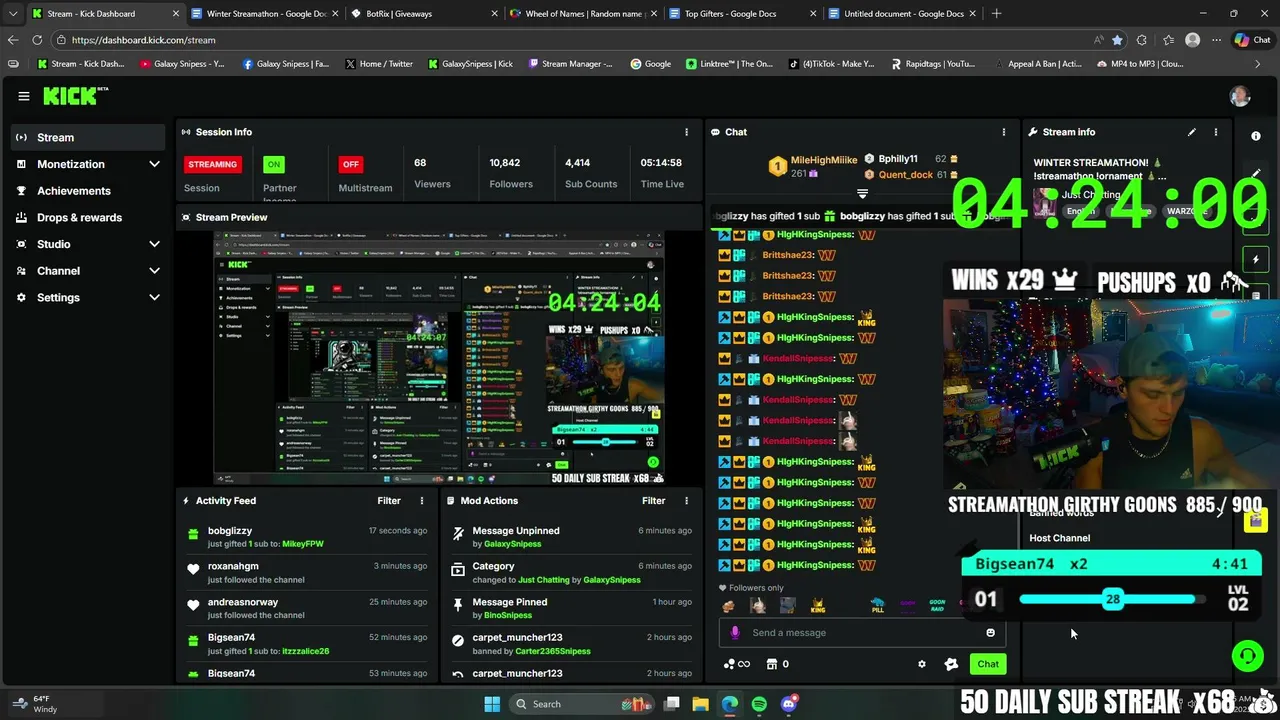This screenshot has width=1280, height=720.
Task: Open the Activity Feed Filter dropdown
Action: (x=389, y=501)
